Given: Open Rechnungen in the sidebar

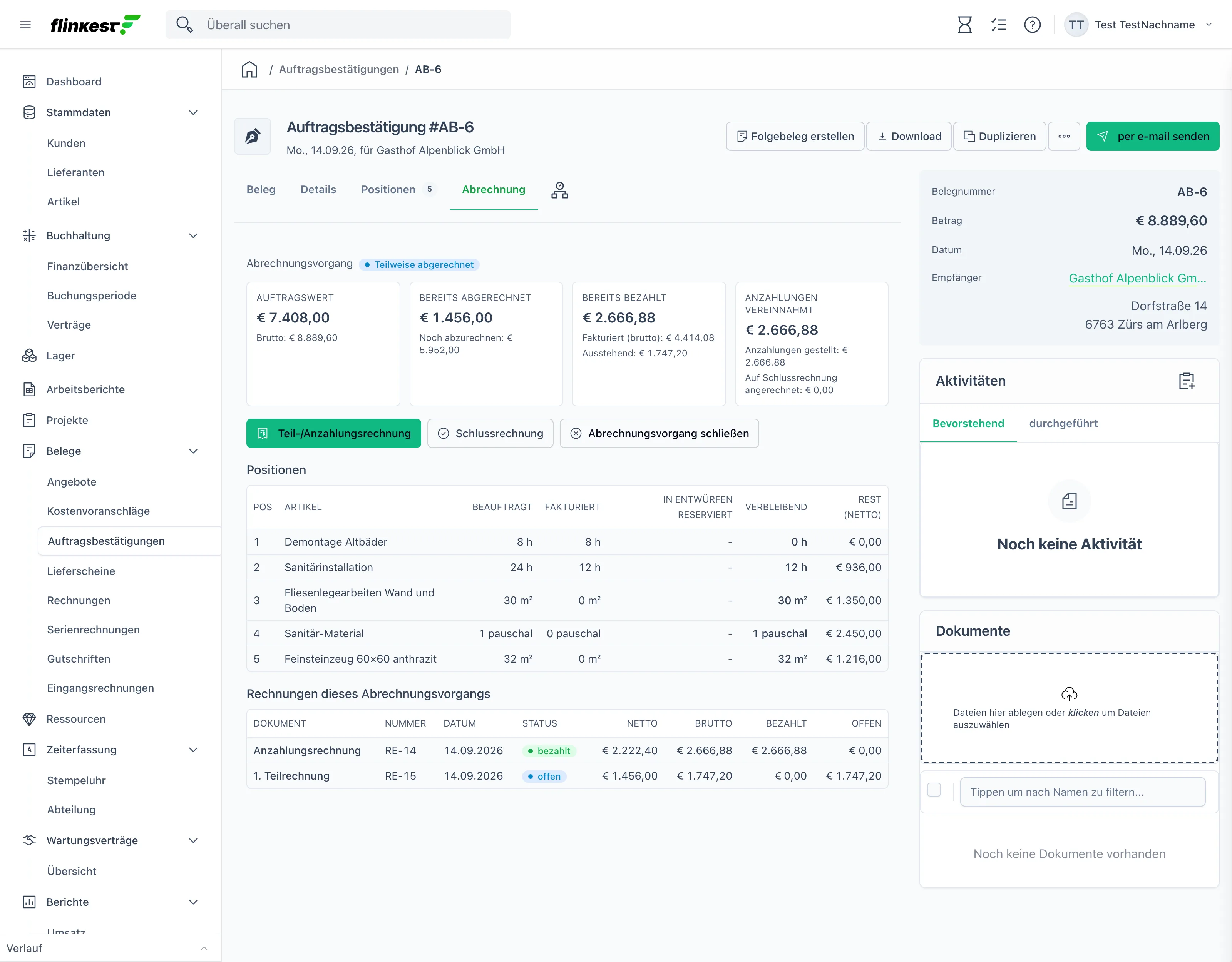Looking at the screenshot, I should [79, 601].
